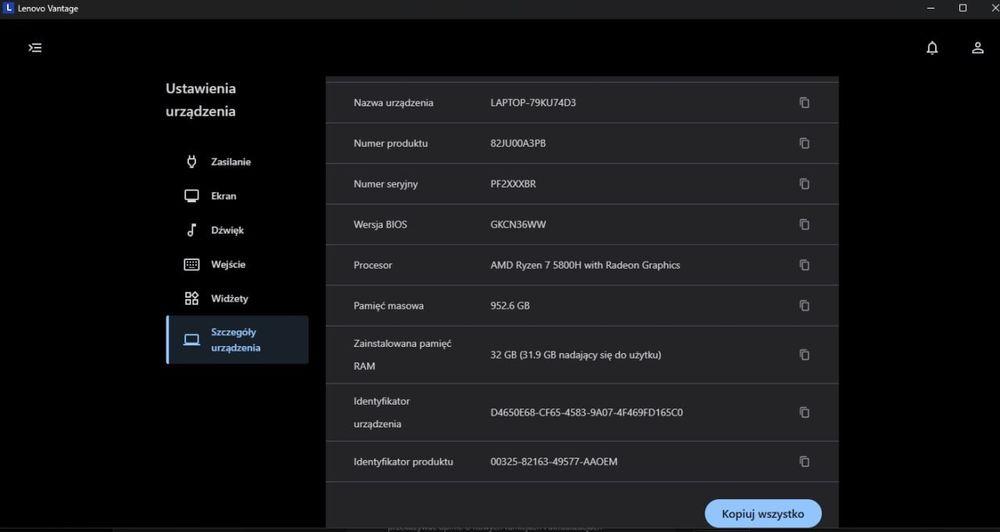Copy the Wersja BIOS value

(x=804, y=225)
